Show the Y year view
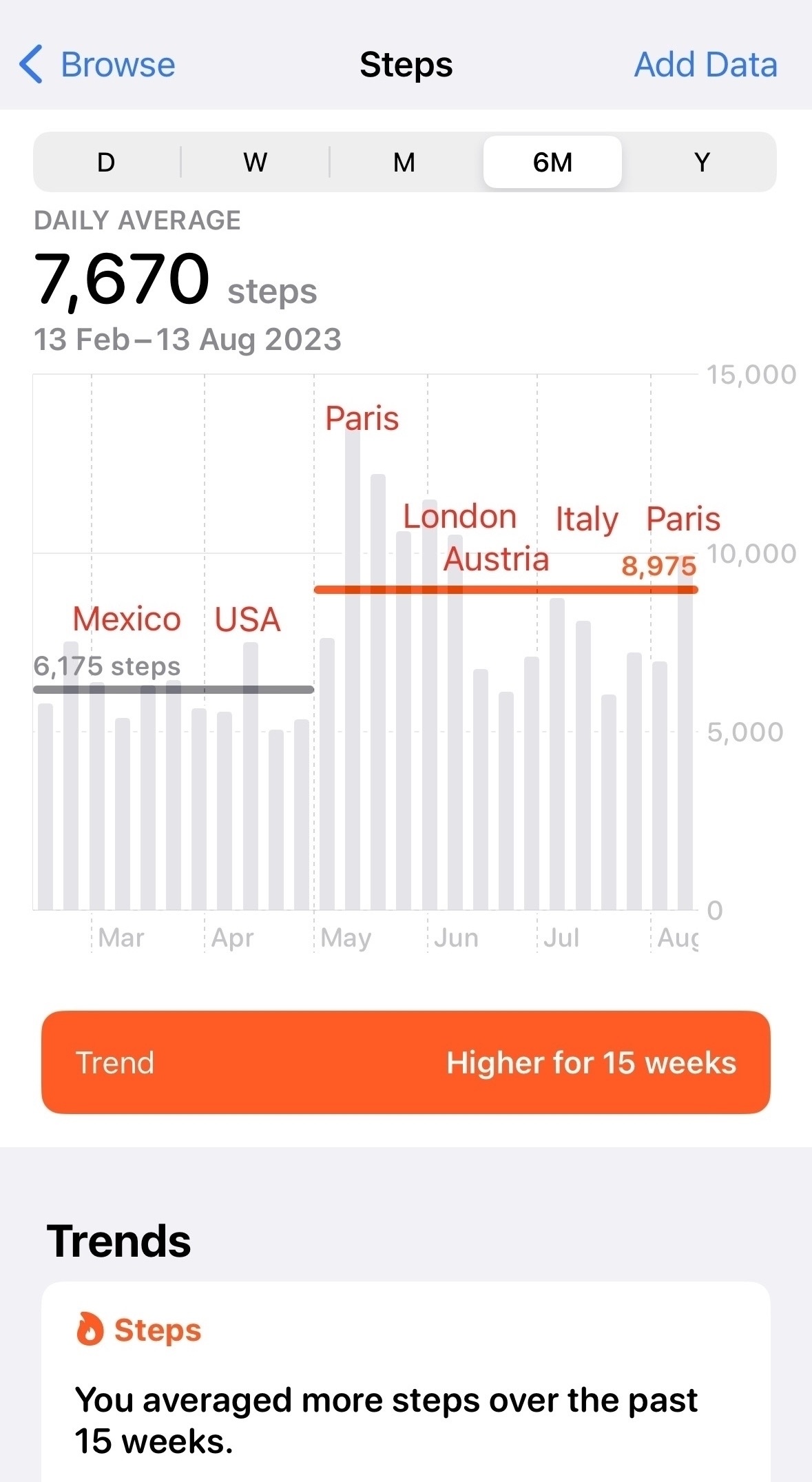The image size is (812, 1482). [x=702, y=163]
